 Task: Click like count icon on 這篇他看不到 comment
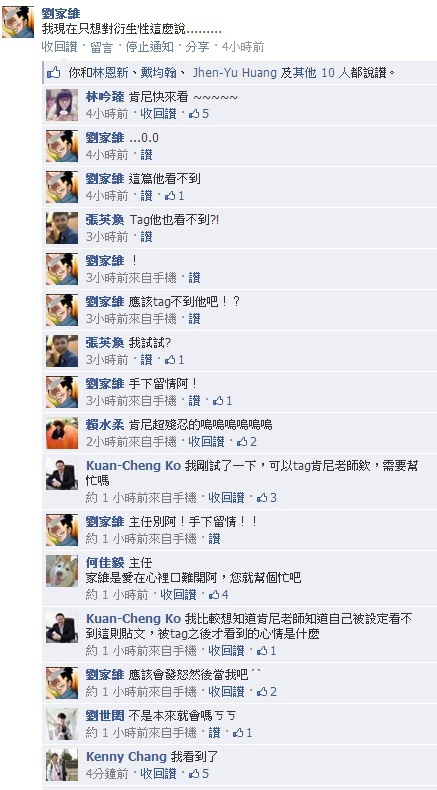click(x=170, y=195)
